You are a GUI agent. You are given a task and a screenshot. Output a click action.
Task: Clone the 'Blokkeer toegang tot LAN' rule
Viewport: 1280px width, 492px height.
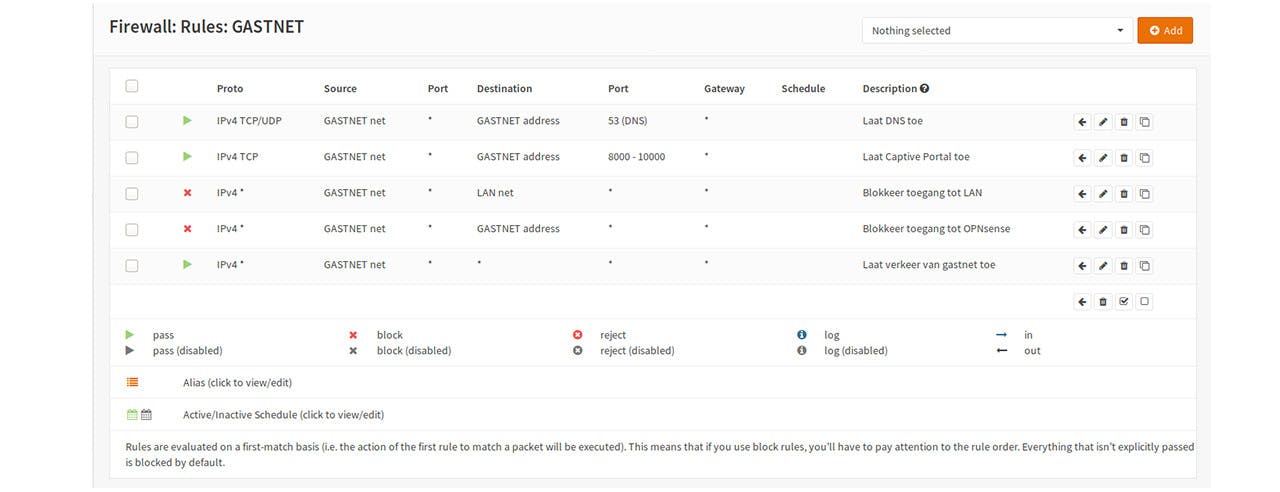[x=1145, y=194]
